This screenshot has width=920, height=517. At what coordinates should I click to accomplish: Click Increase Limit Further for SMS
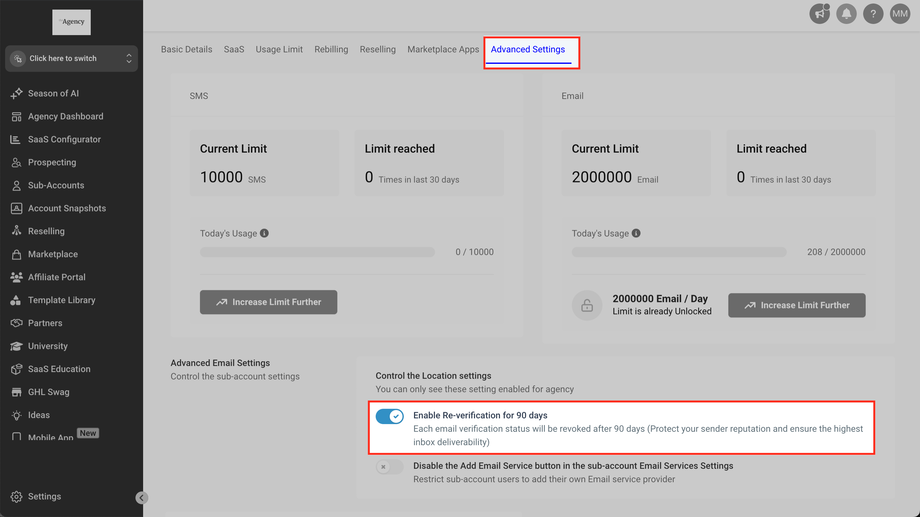(268, 302)
